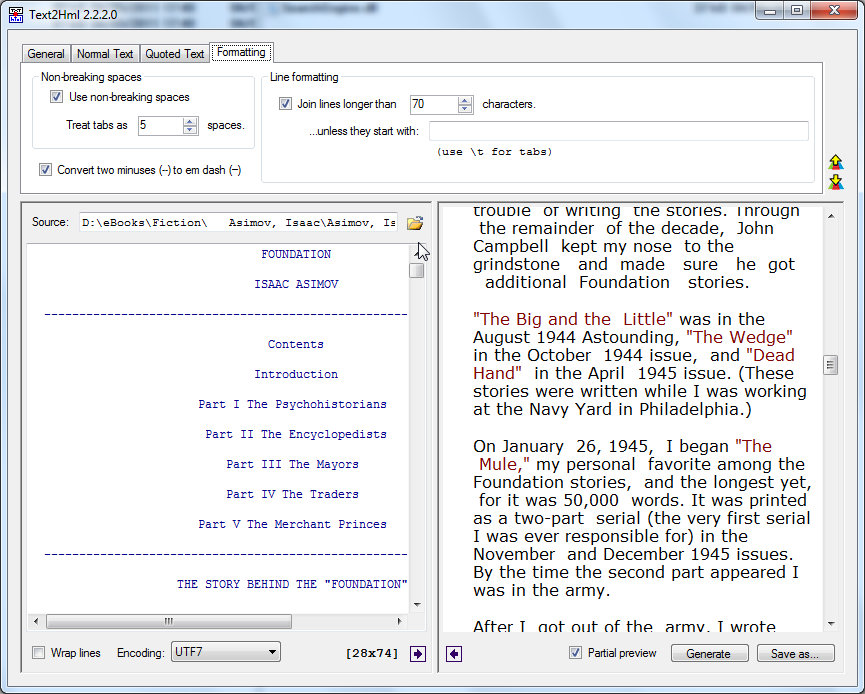This screenshot has height=694, width=865.
Task: Click source pane scroll right arrow
Action: pyautogui.click(x=399, y=622)
